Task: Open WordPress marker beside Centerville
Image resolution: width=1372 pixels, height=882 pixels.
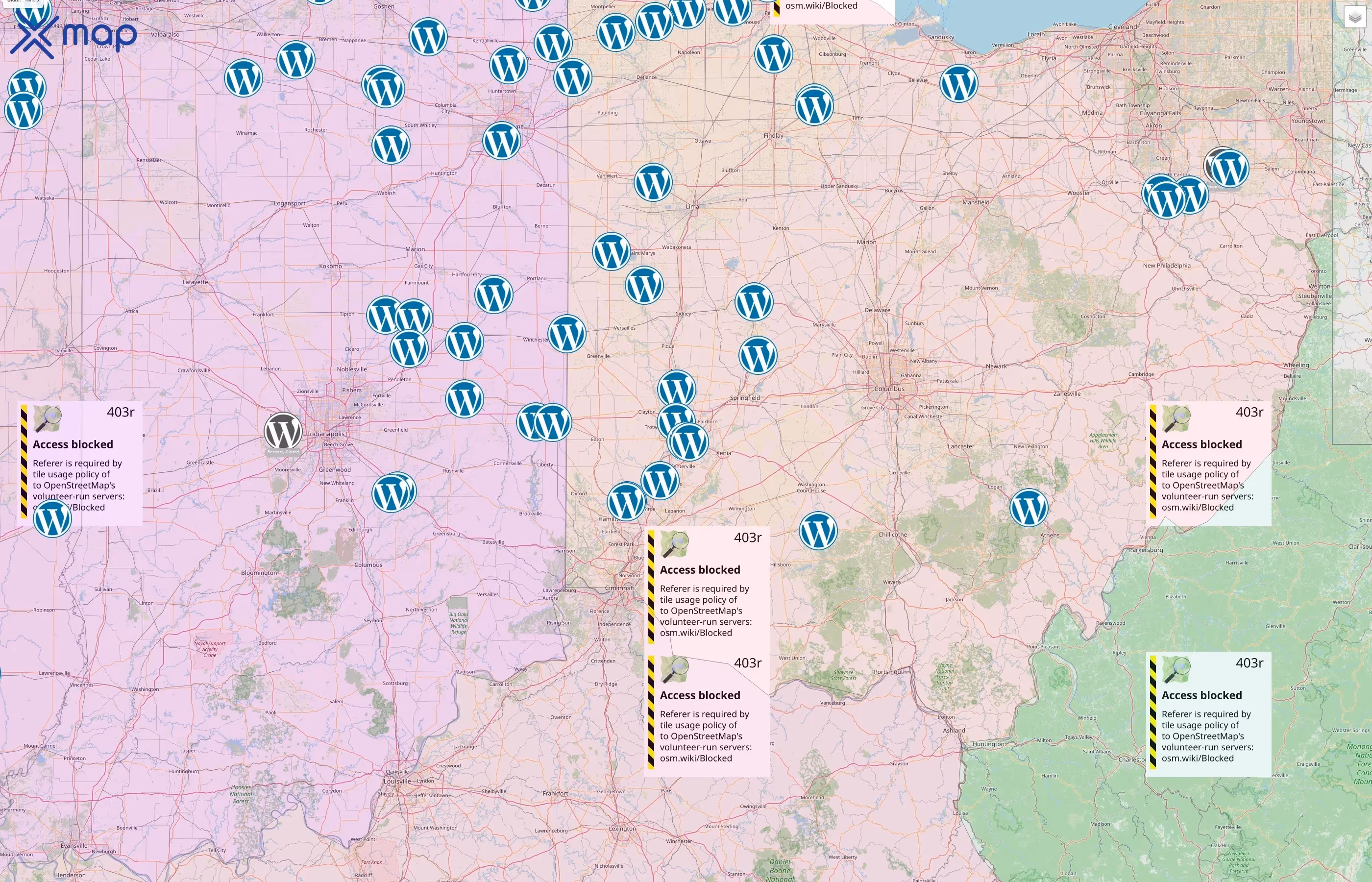Action: coord(660,481)
